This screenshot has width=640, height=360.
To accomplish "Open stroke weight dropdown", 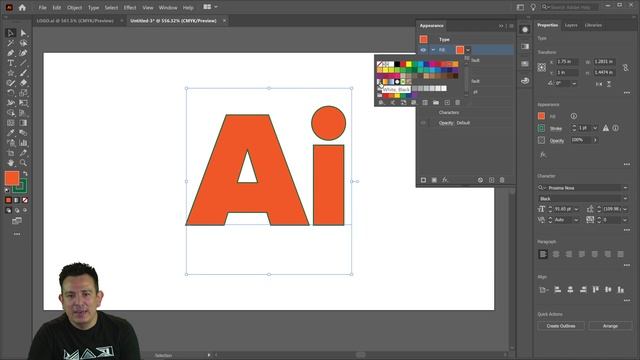I will (595, 128).
